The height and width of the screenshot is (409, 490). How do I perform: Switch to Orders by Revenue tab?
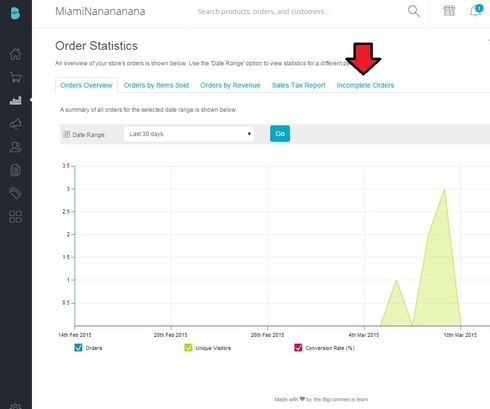pos(230,85)
